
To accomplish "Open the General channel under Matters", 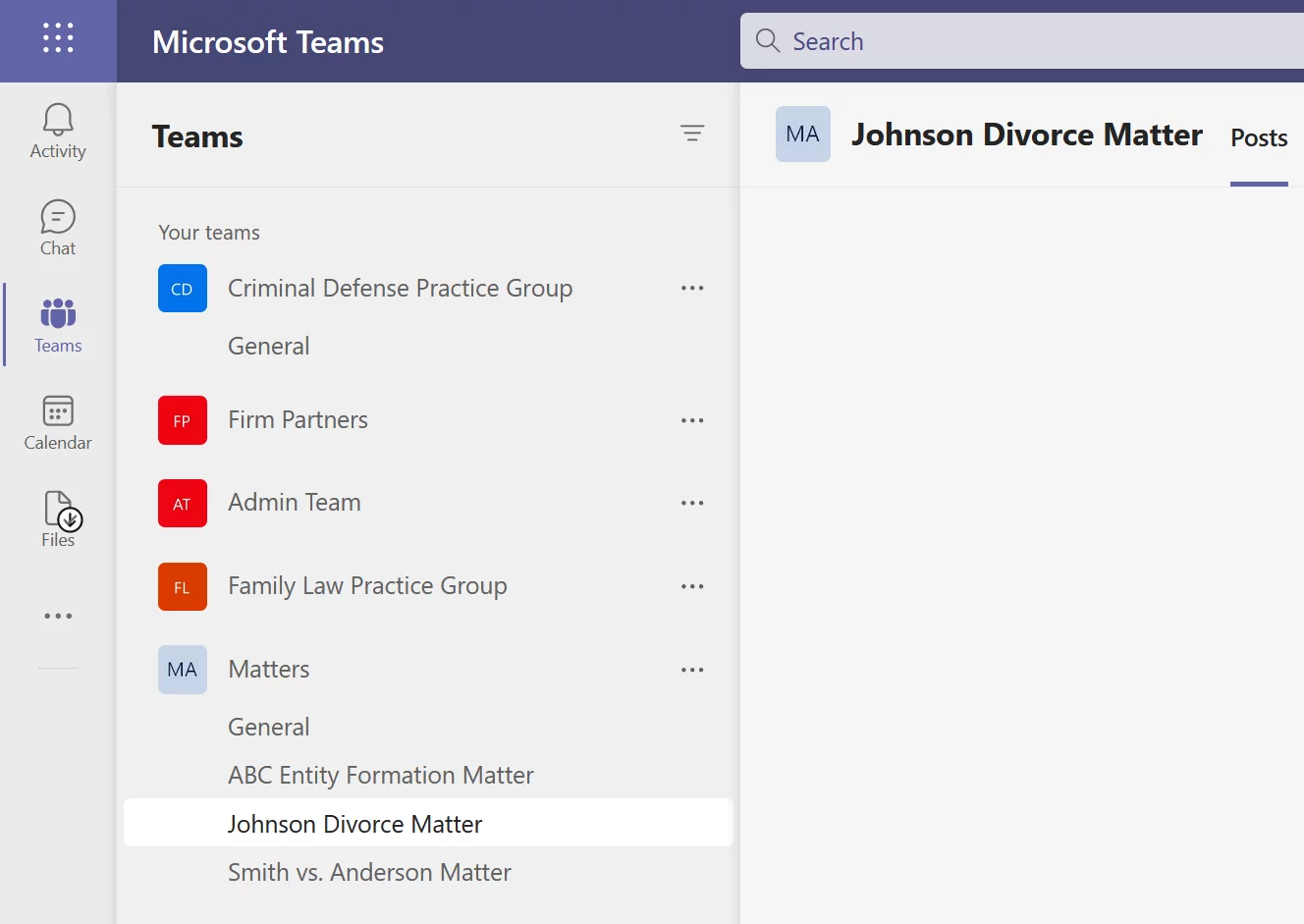I will pyautogui.click(x=268, y=727).
